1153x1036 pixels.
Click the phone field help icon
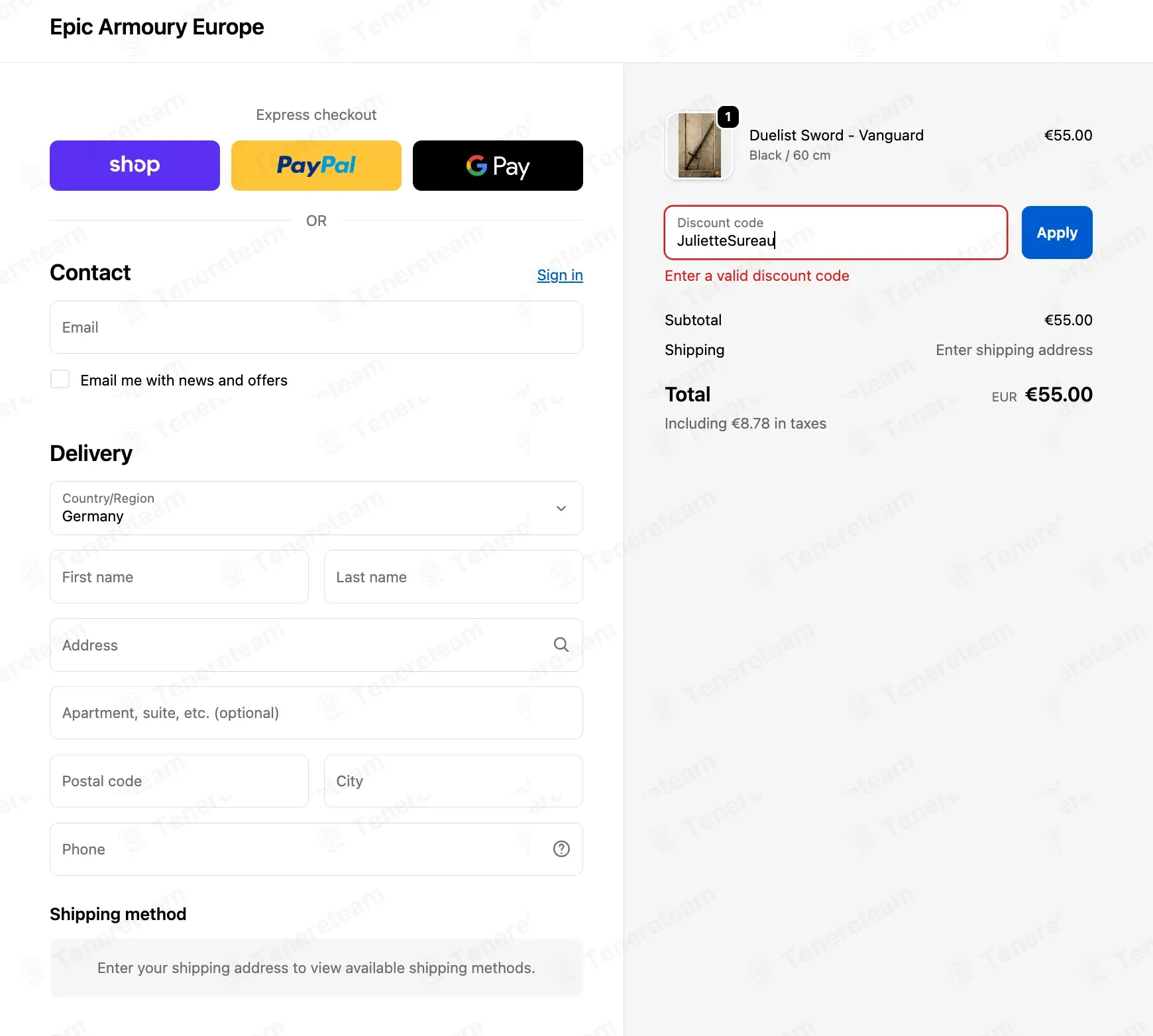click(x=561, y=849)
